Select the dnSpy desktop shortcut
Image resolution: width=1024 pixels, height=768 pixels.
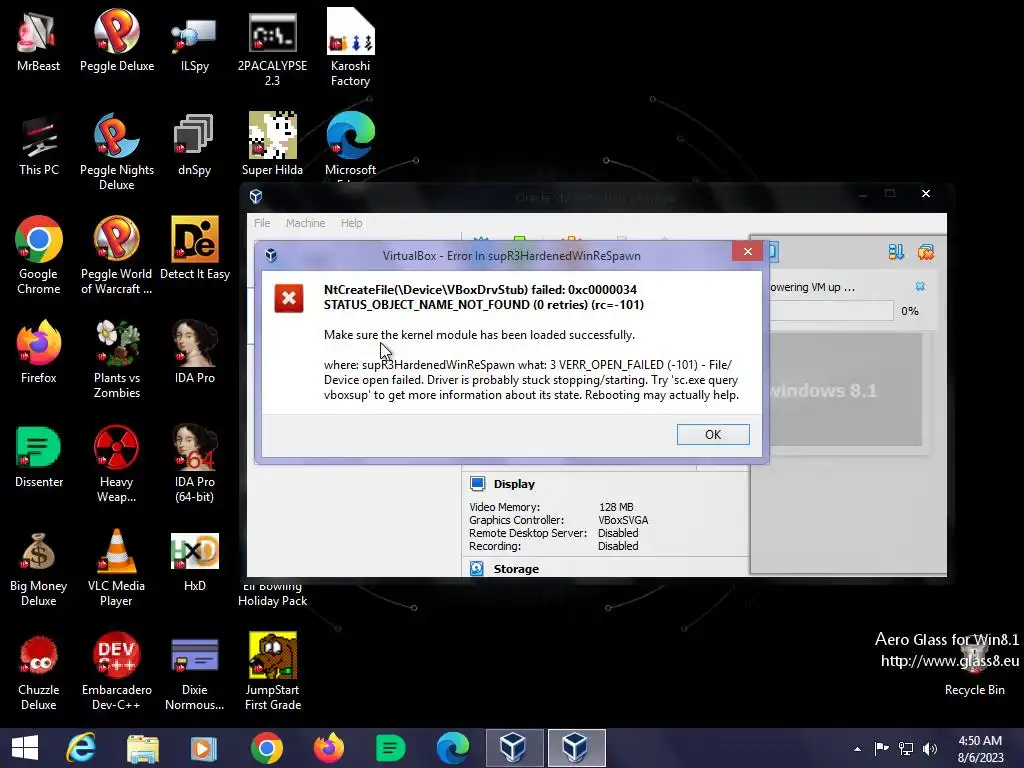coord(195,144)
